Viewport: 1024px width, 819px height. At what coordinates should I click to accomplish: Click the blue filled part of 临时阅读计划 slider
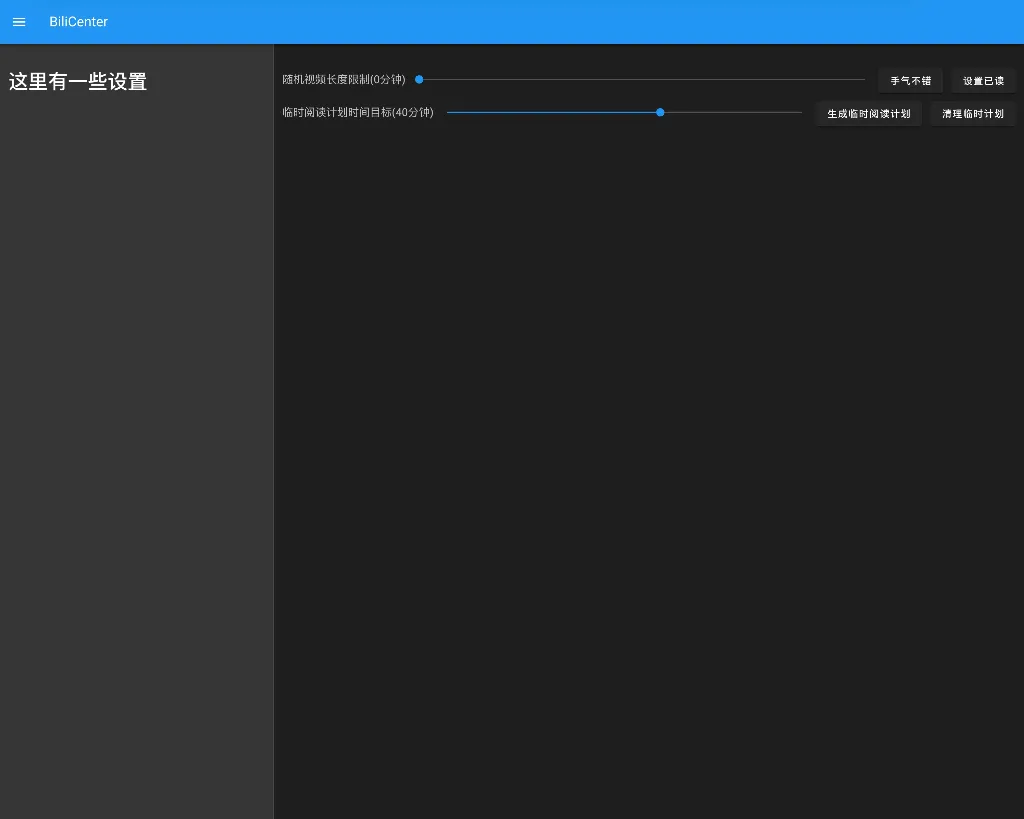coord(550,112)
